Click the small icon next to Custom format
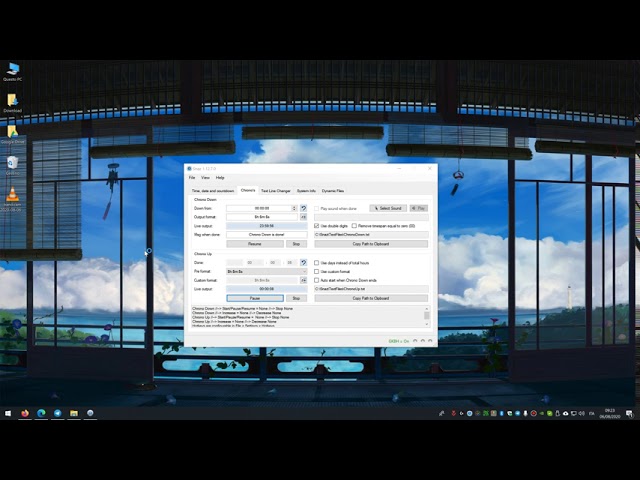640x480 pixels. click(303, 280)
